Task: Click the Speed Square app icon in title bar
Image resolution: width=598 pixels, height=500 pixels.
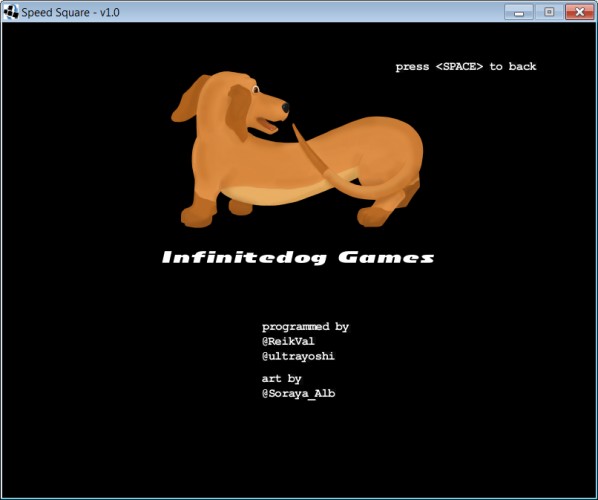Action: pyautogui.click(x=11, y=12)
